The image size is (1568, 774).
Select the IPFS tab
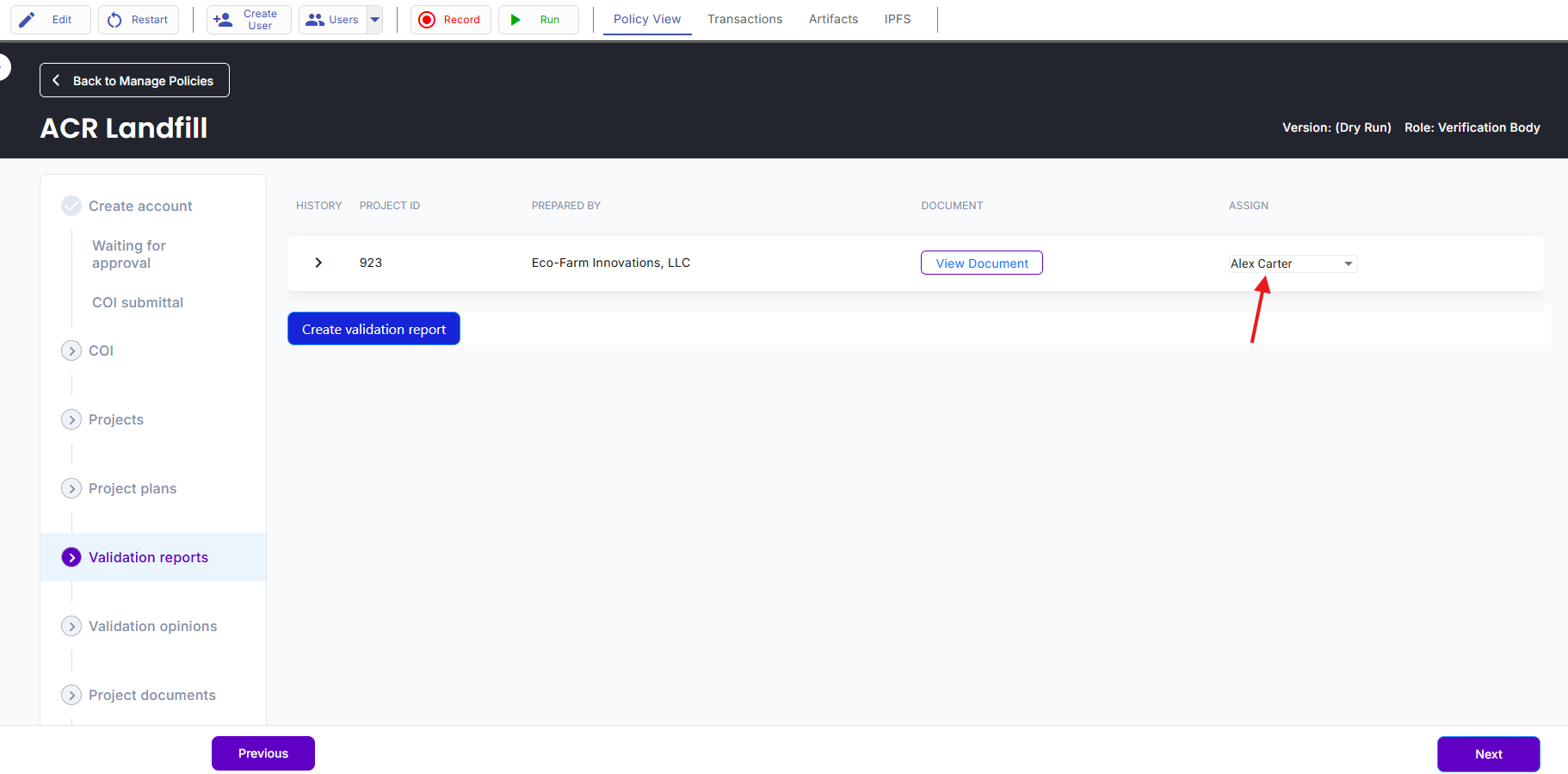[898, 19]
